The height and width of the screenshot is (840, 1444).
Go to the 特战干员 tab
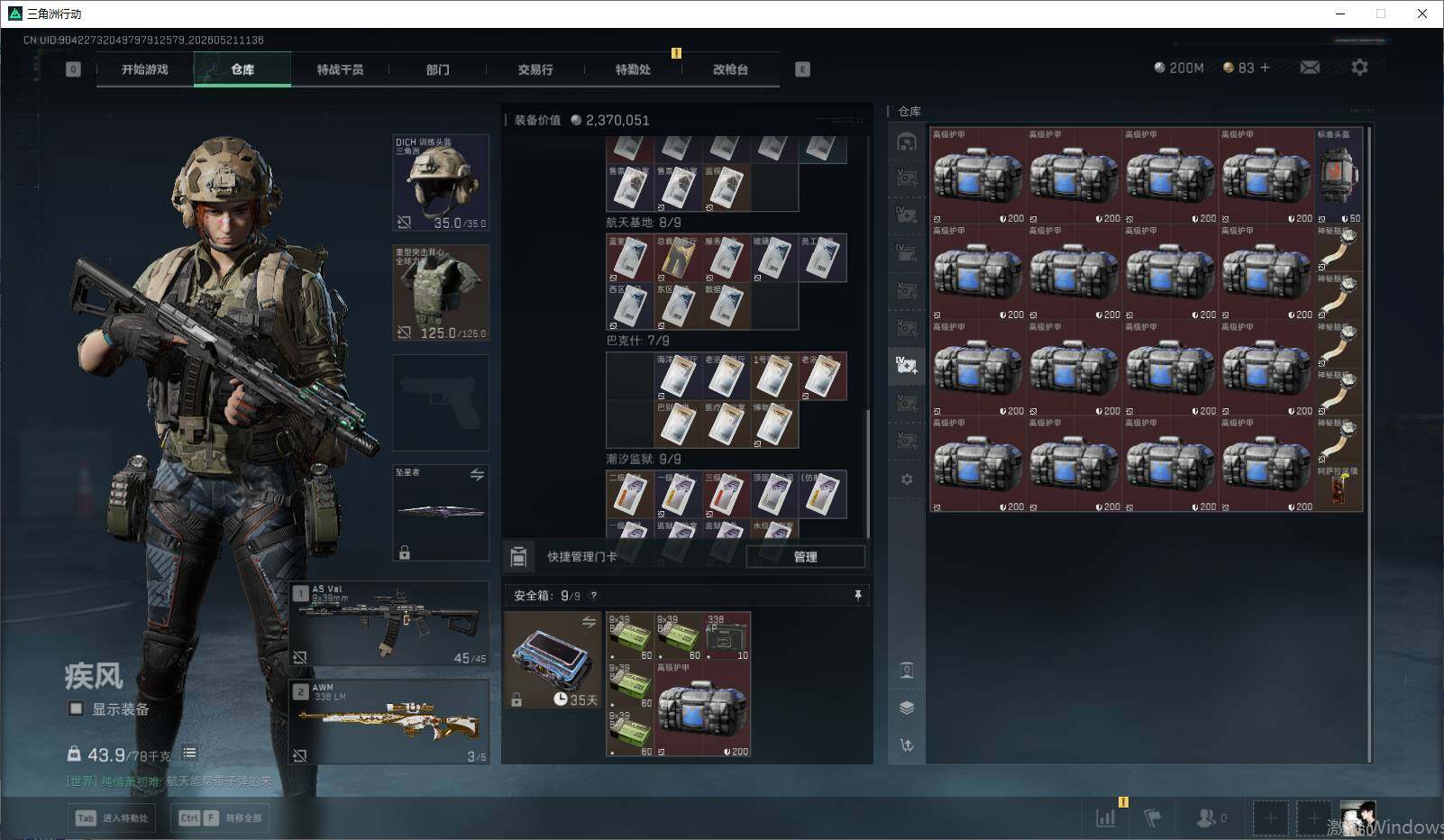coord(340,69)
